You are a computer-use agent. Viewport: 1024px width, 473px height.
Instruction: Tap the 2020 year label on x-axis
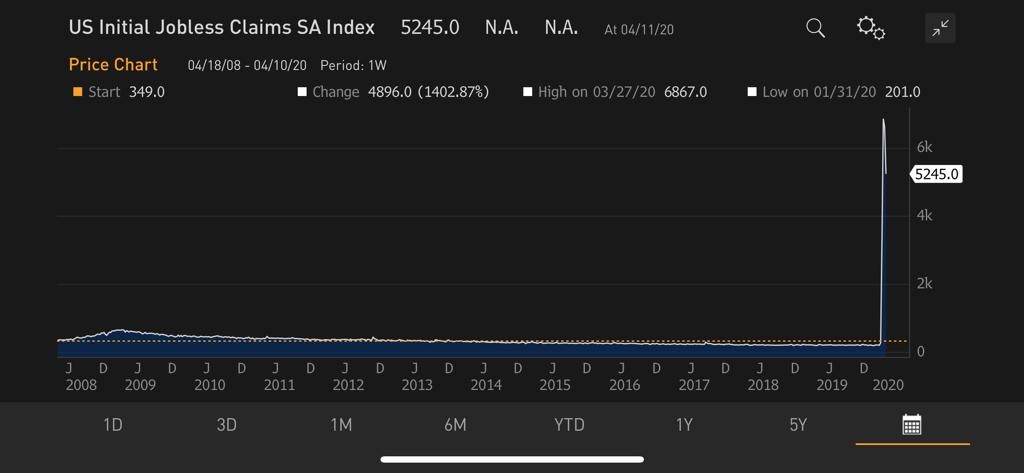(887, 385)
